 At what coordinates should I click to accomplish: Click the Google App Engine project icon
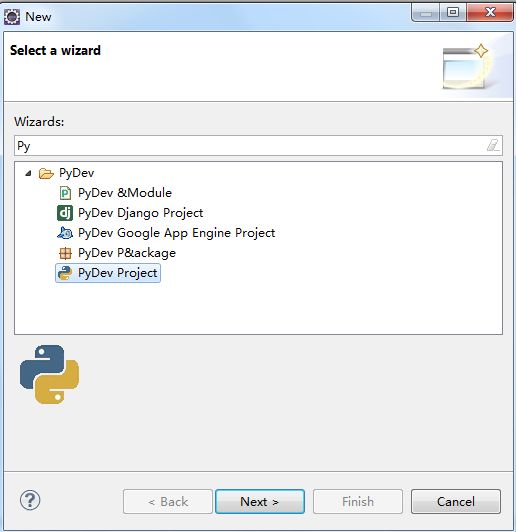pos(65,233)
